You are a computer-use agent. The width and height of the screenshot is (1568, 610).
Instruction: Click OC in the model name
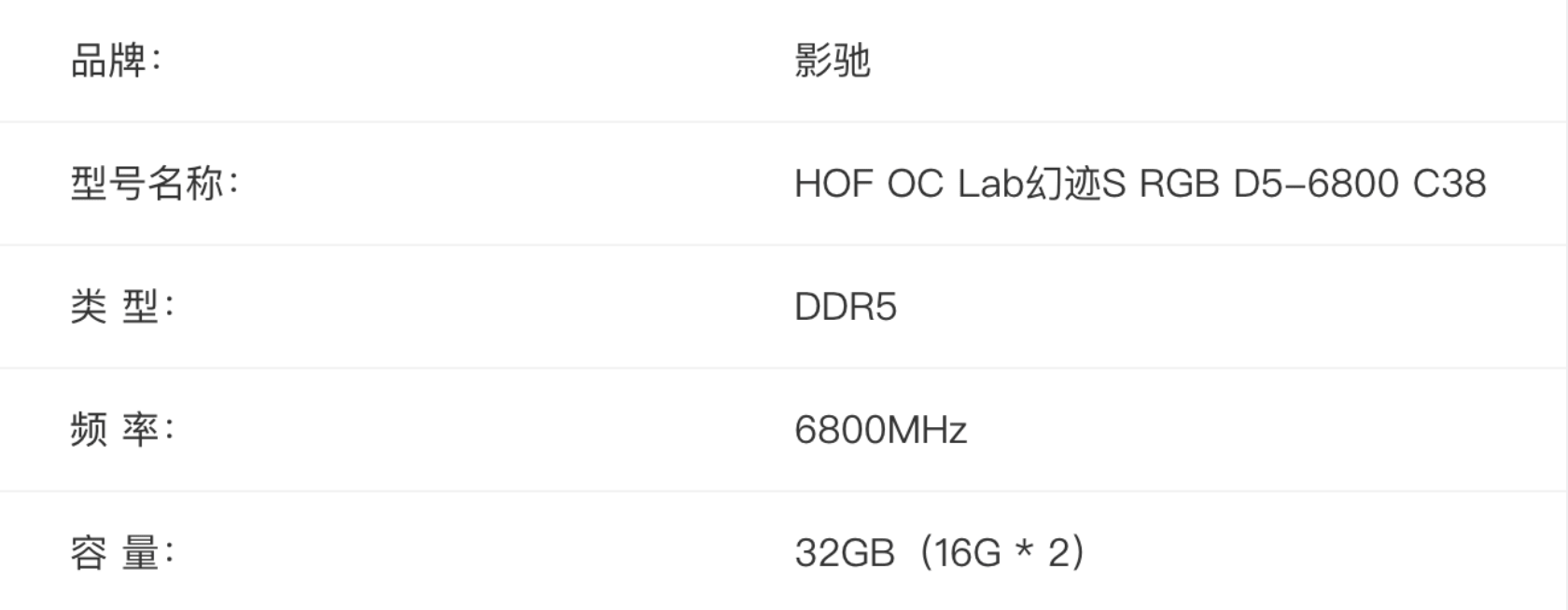pos(915,184)
